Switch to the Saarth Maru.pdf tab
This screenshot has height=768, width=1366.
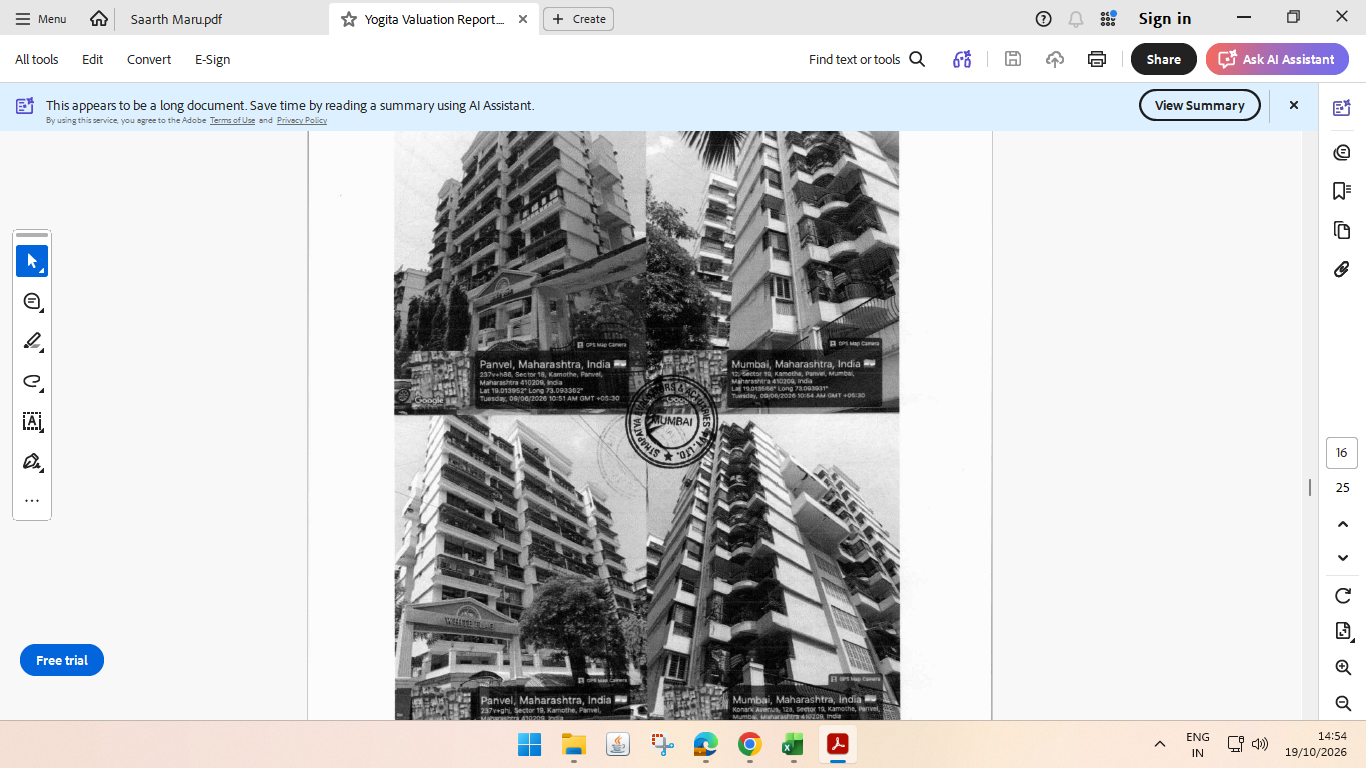click(176, 19)
